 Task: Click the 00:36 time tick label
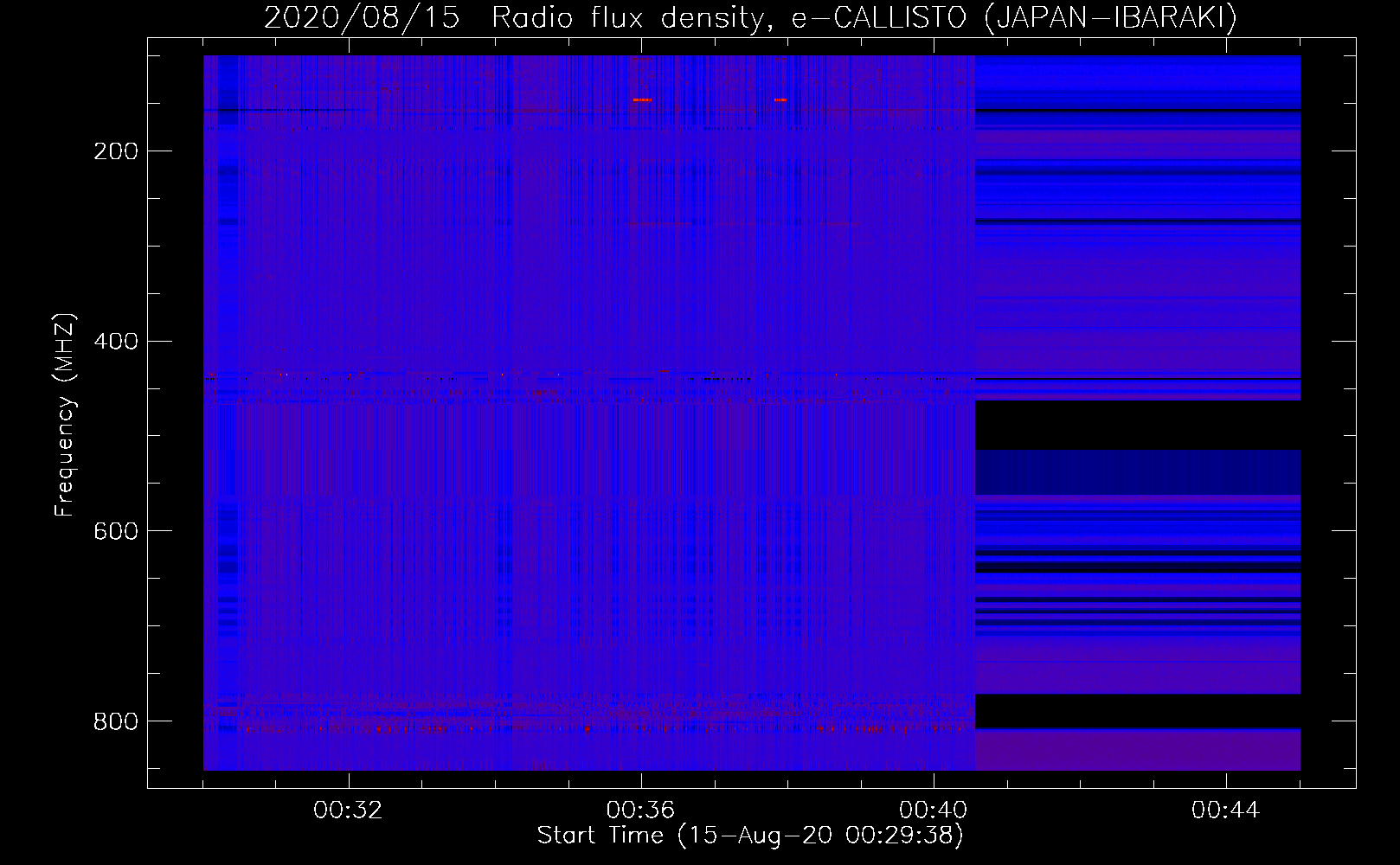click(640, 810)
